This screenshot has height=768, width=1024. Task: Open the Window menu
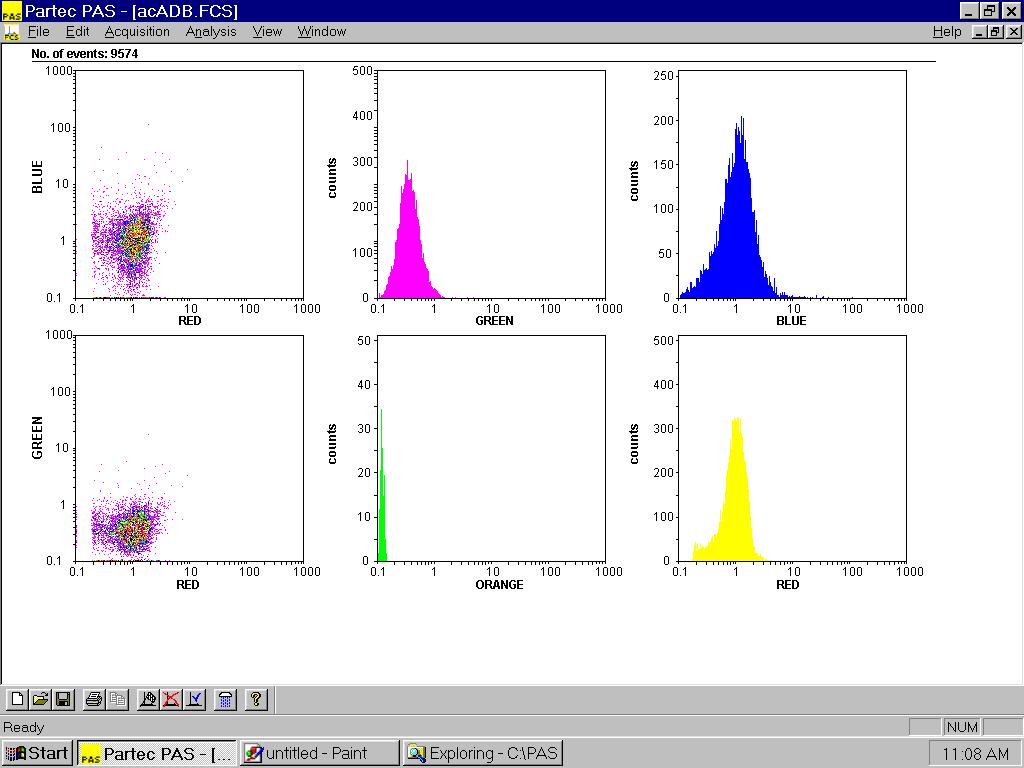point(321,32)
